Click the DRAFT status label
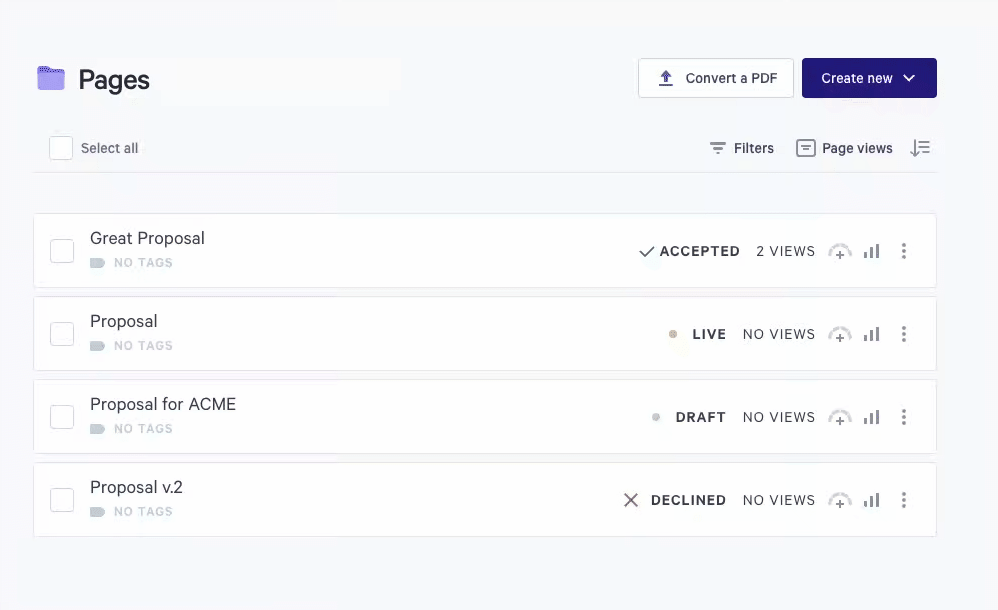 point(700,418)
